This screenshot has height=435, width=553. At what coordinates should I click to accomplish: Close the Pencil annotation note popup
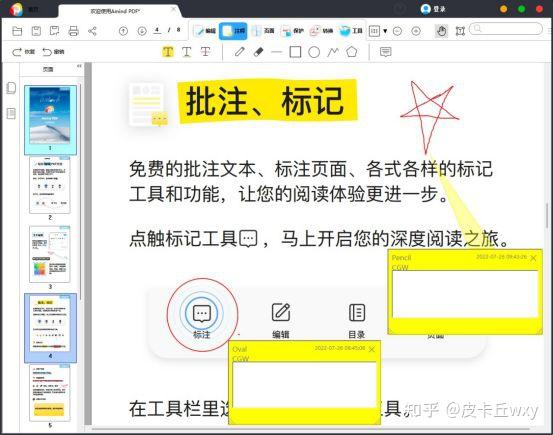tap(533, 258)
